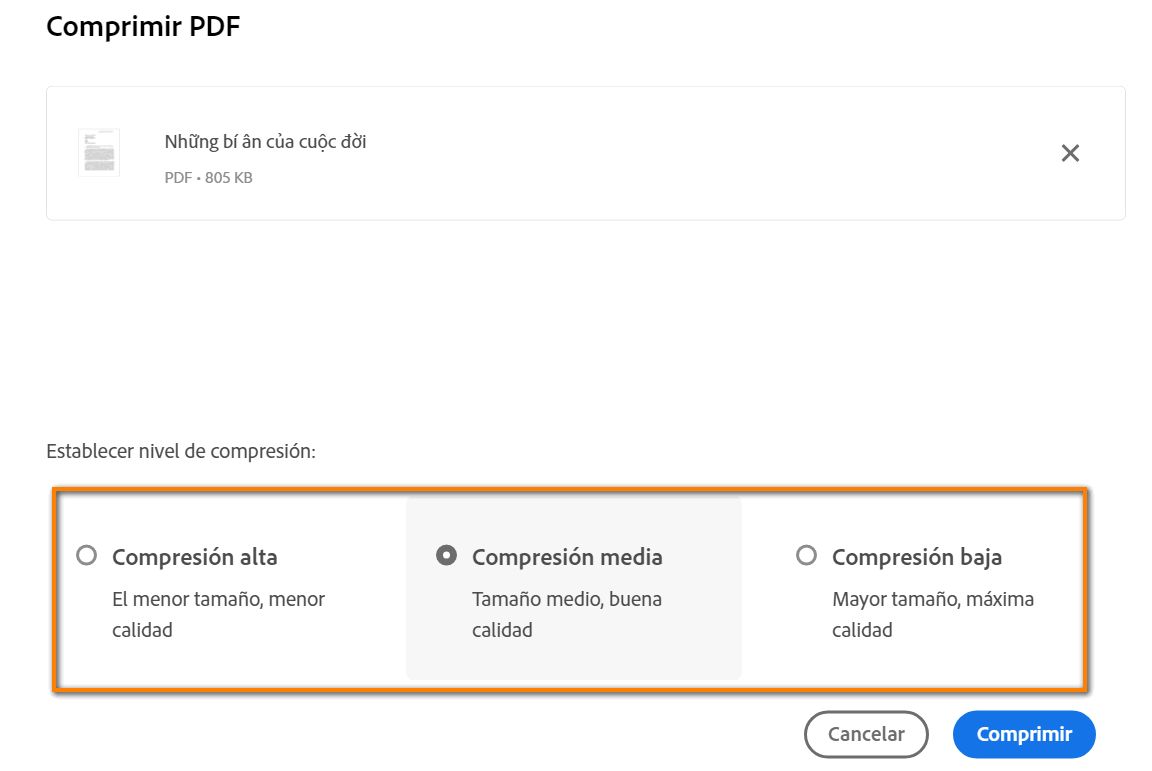The width and height of the screenshot is (1152, 771).
Task: Click the small page preview next to the filename
Action: 99,152
